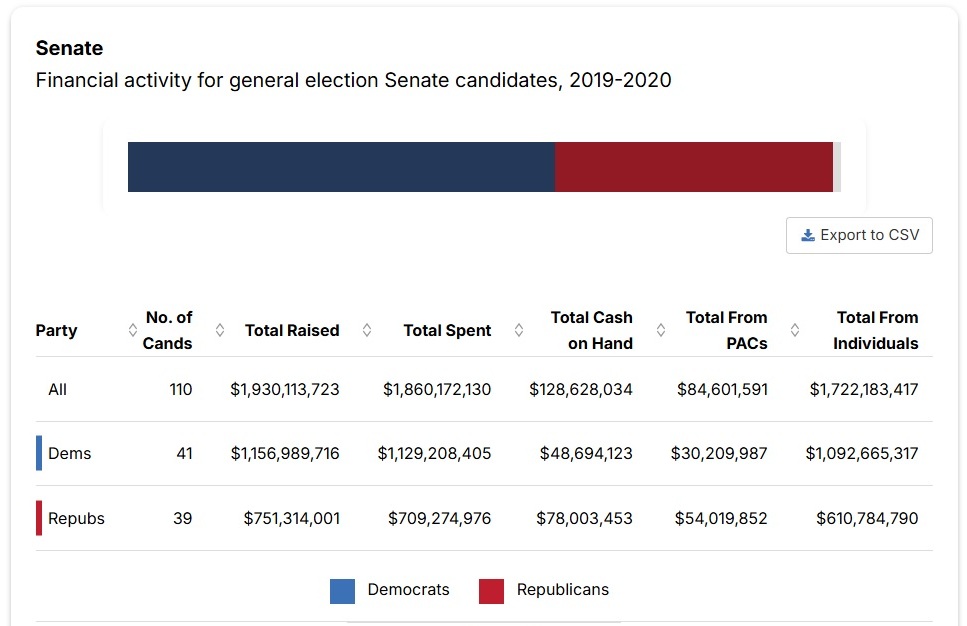Click the Republicans legend label
This screenshot has height=626, width=967.
(562, 590)
